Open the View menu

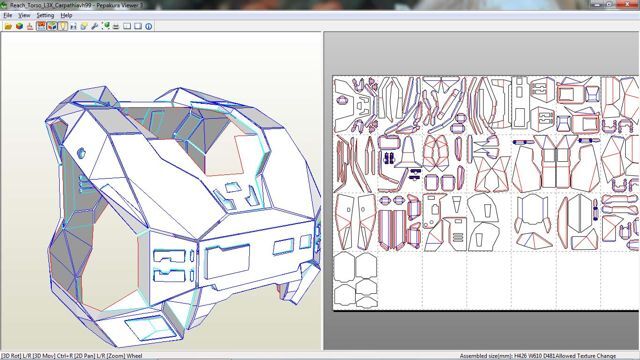[x=24, y=16]
